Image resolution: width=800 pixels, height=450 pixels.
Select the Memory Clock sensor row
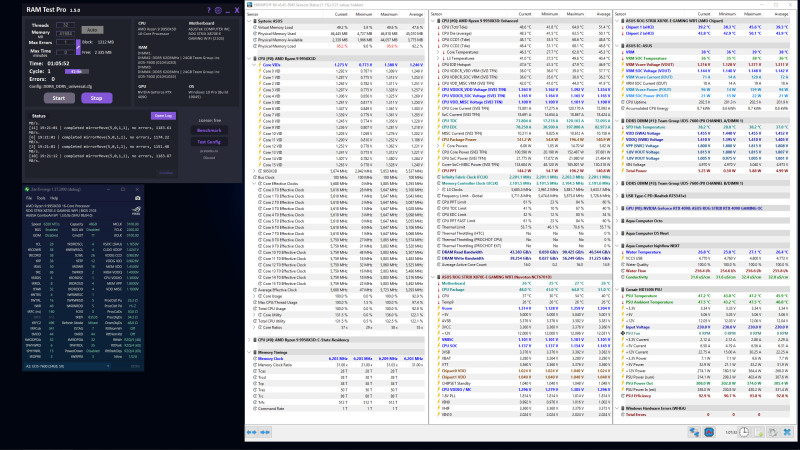(337, 359)
